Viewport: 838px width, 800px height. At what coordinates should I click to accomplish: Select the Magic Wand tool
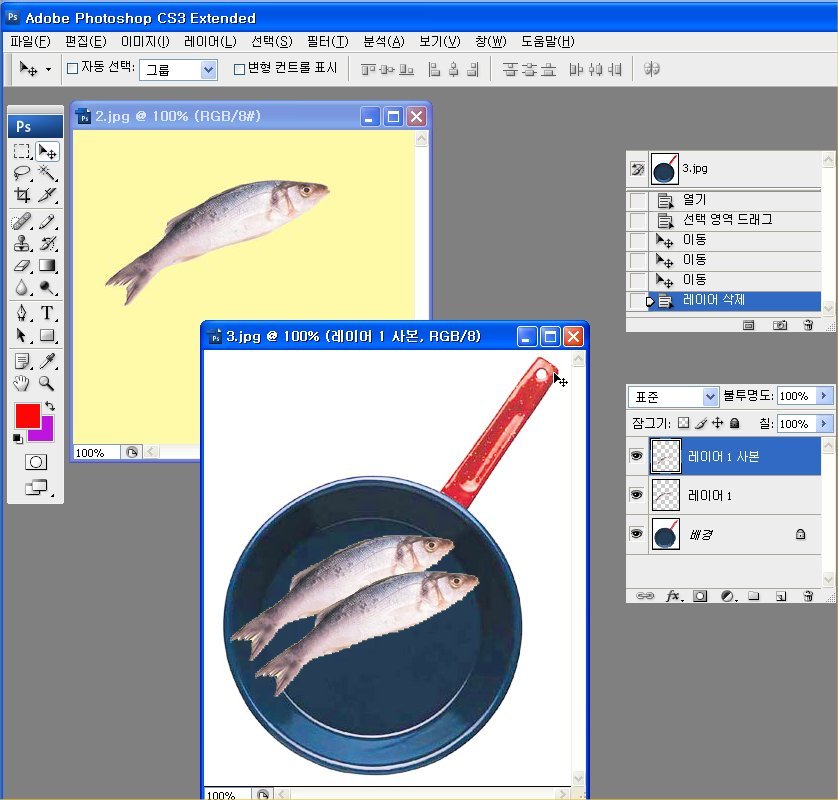pos(47,174)
